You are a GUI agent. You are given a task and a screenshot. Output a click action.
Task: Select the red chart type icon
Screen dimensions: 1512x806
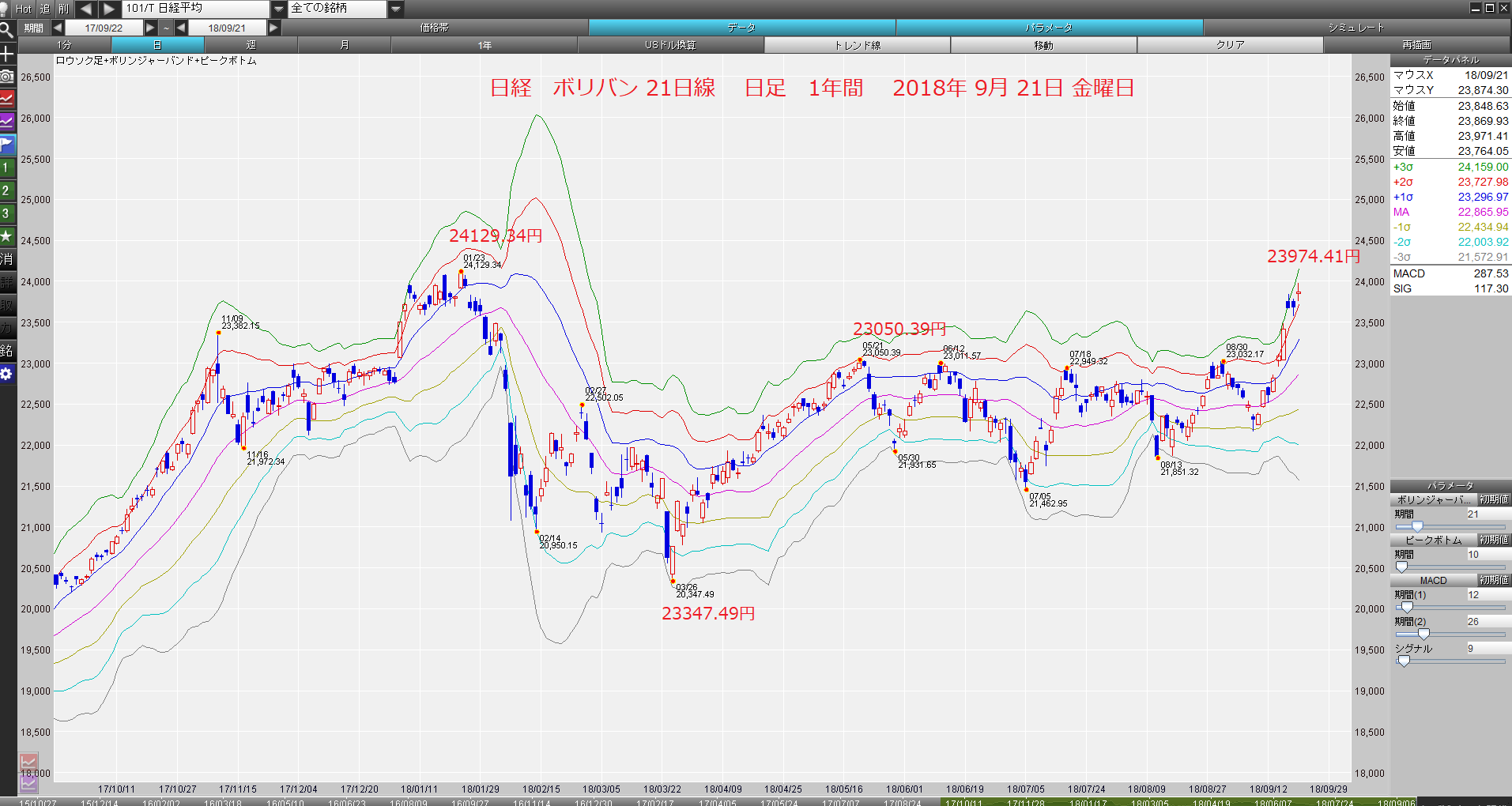[7, 99]
